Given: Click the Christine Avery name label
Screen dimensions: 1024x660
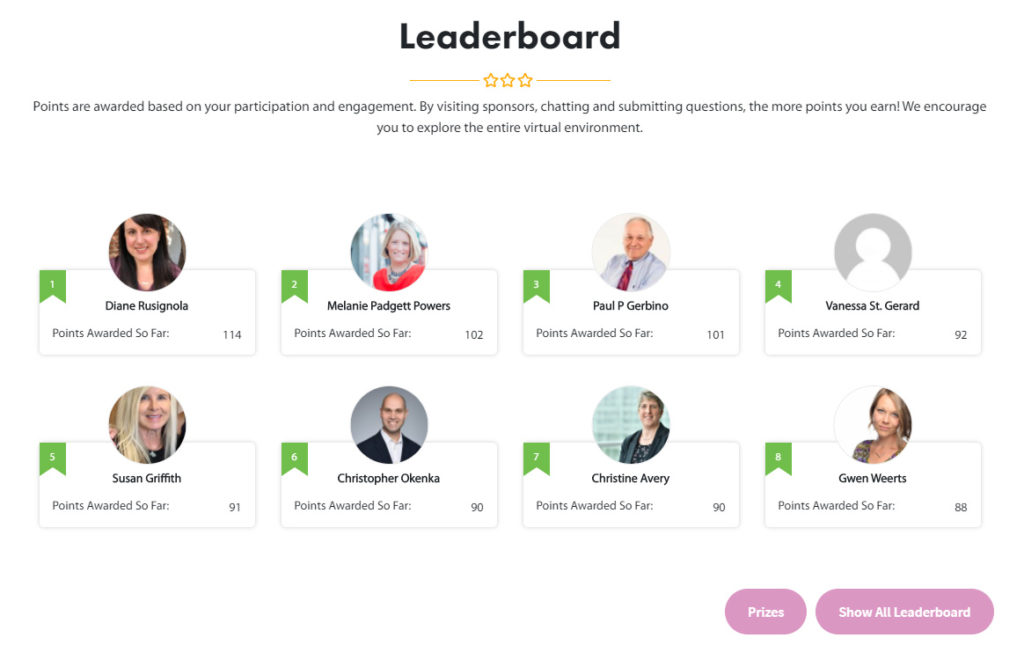Looking at the screenshot, I should (x=630, y=478).
